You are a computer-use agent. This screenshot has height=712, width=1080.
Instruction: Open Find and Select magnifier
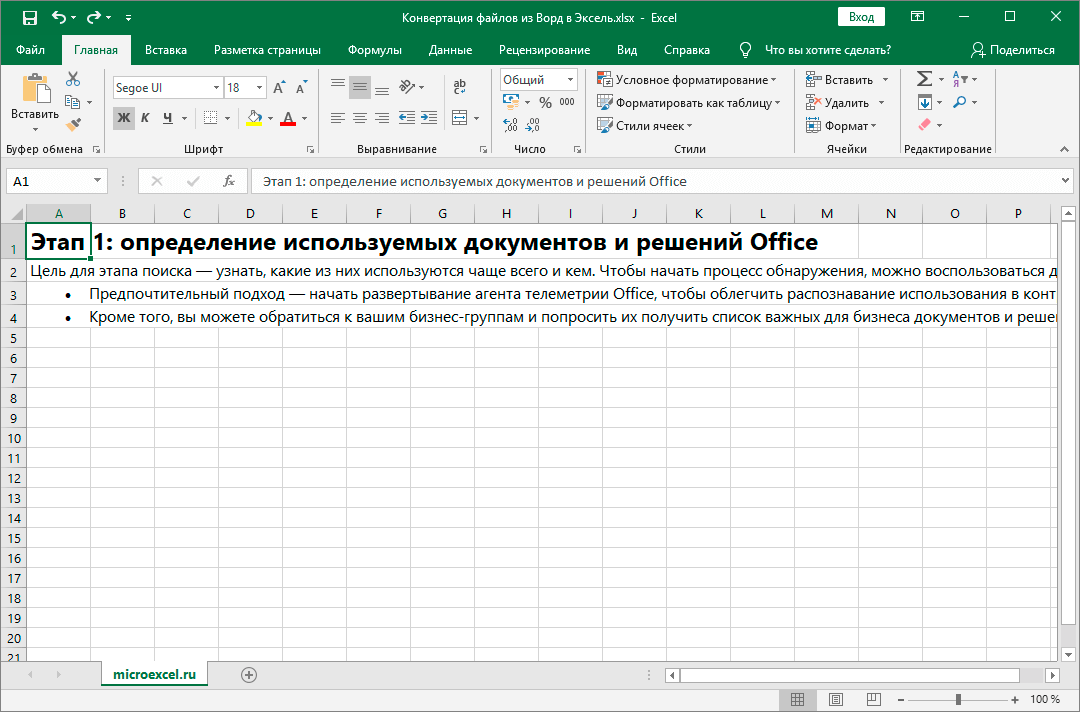click(x=959, y=102)
